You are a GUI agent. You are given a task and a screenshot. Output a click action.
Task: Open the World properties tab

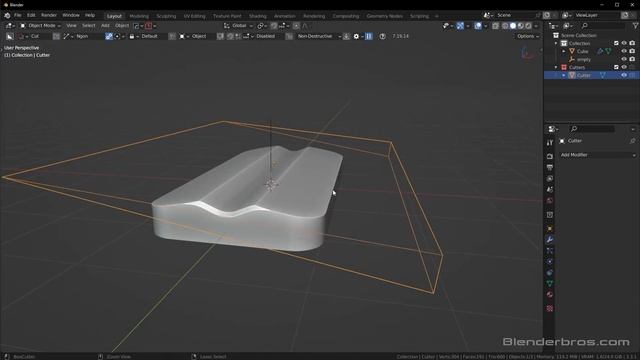tap(550, 200)
